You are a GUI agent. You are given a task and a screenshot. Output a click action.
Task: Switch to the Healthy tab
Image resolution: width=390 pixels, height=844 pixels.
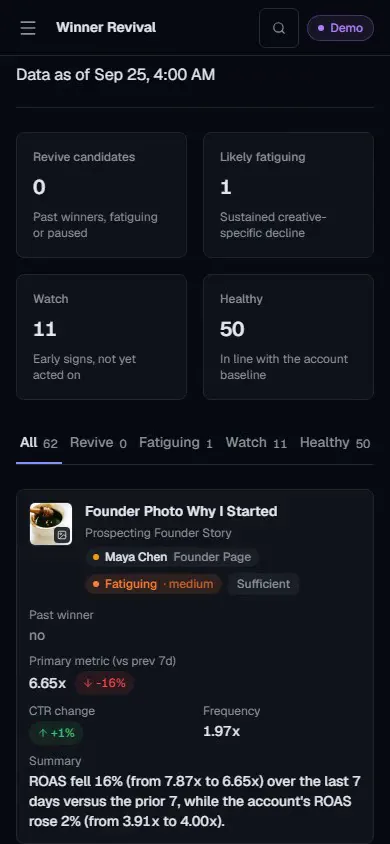tap(335, 443)
